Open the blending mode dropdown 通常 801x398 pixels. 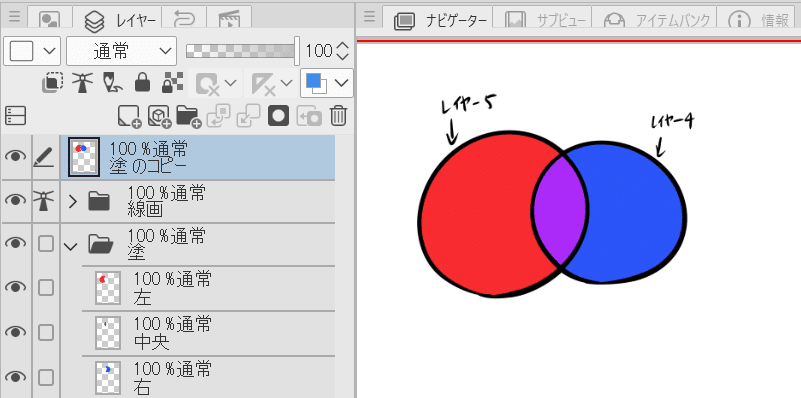(x=122, y=51)
